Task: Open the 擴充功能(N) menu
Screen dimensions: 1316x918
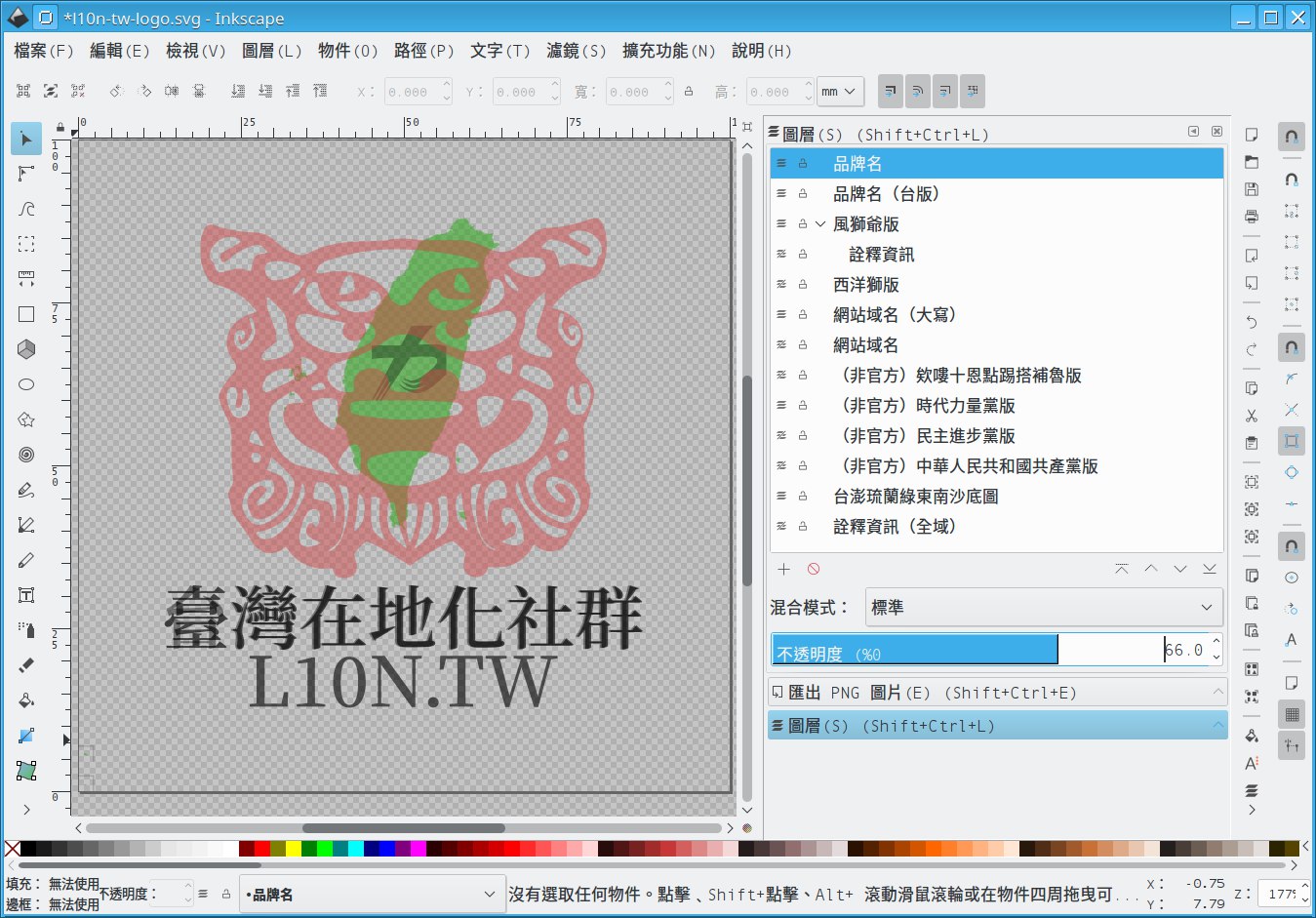Action: click(x=668, y=51)
